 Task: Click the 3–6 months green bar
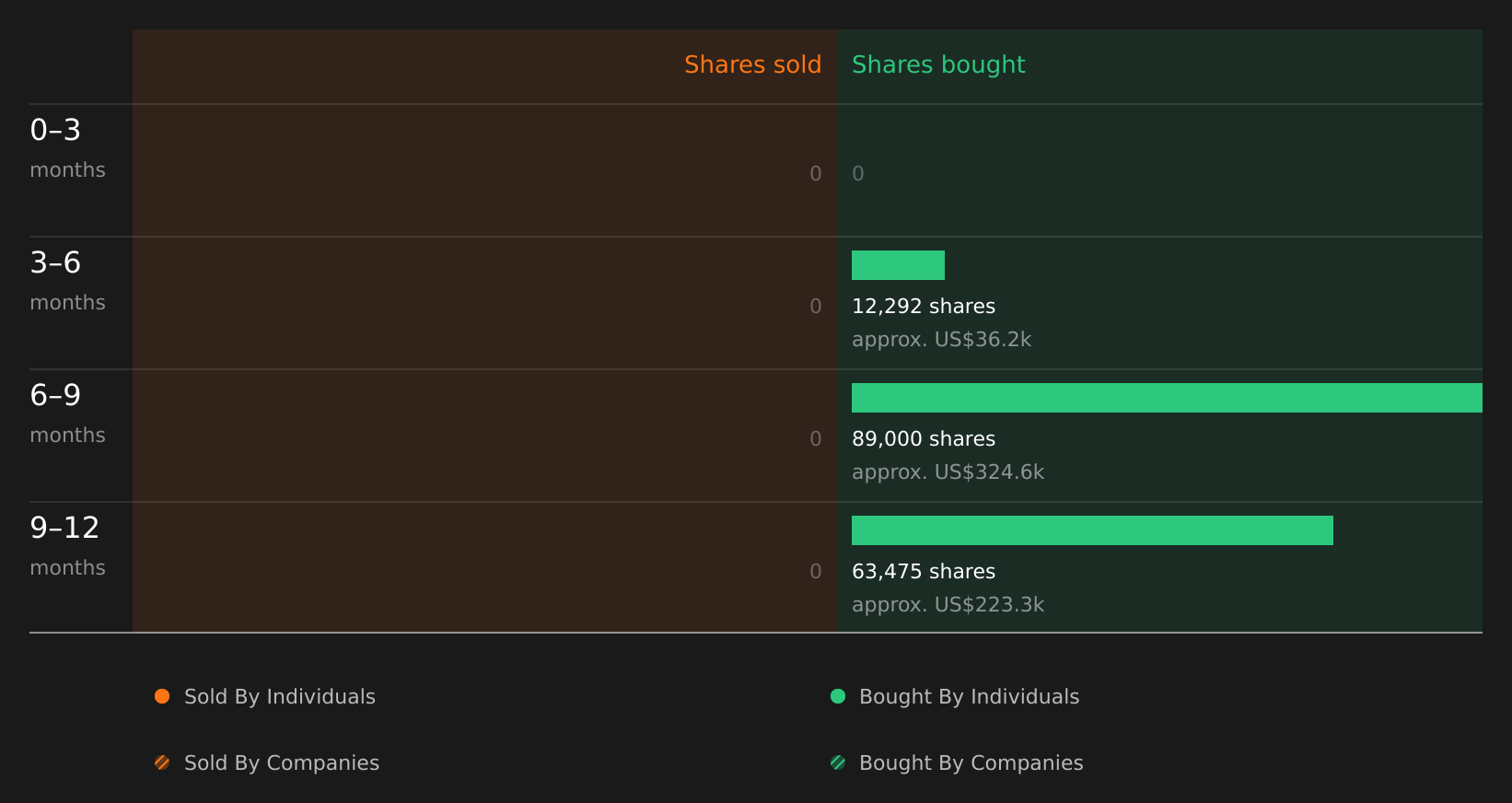tap(898, 265)
